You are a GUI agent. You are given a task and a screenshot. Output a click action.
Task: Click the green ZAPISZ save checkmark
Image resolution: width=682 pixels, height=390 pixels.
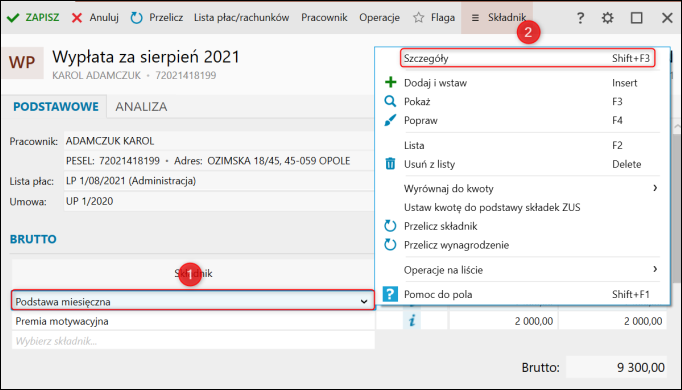pos(13,18)
